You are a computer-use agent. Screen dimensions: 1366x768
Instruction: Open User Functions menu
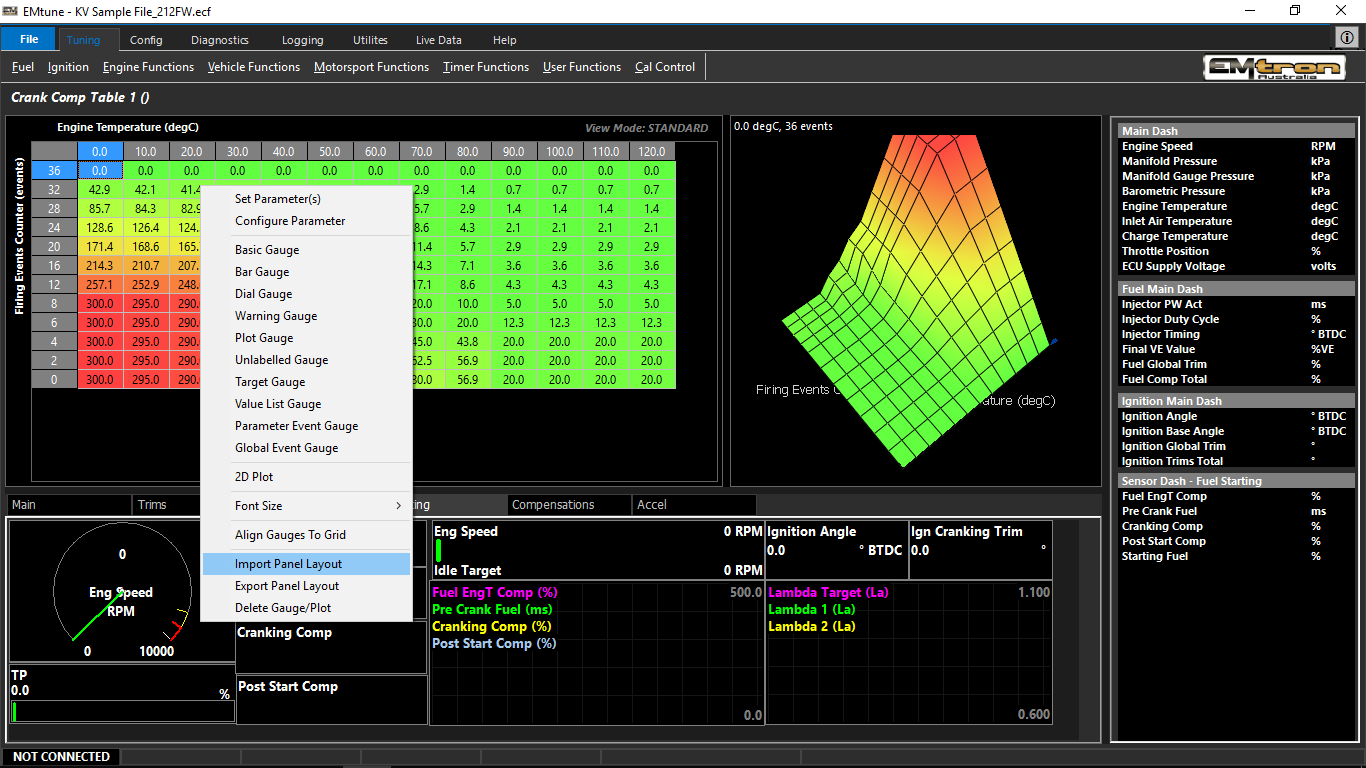click(x=582, y=67)
